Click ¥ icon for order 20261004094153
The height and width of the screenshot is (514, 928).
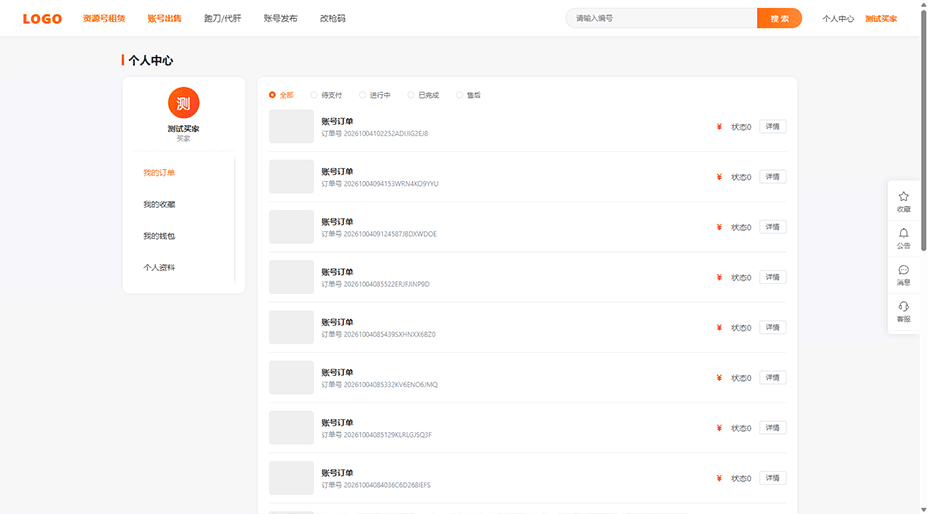click(719, 177)
